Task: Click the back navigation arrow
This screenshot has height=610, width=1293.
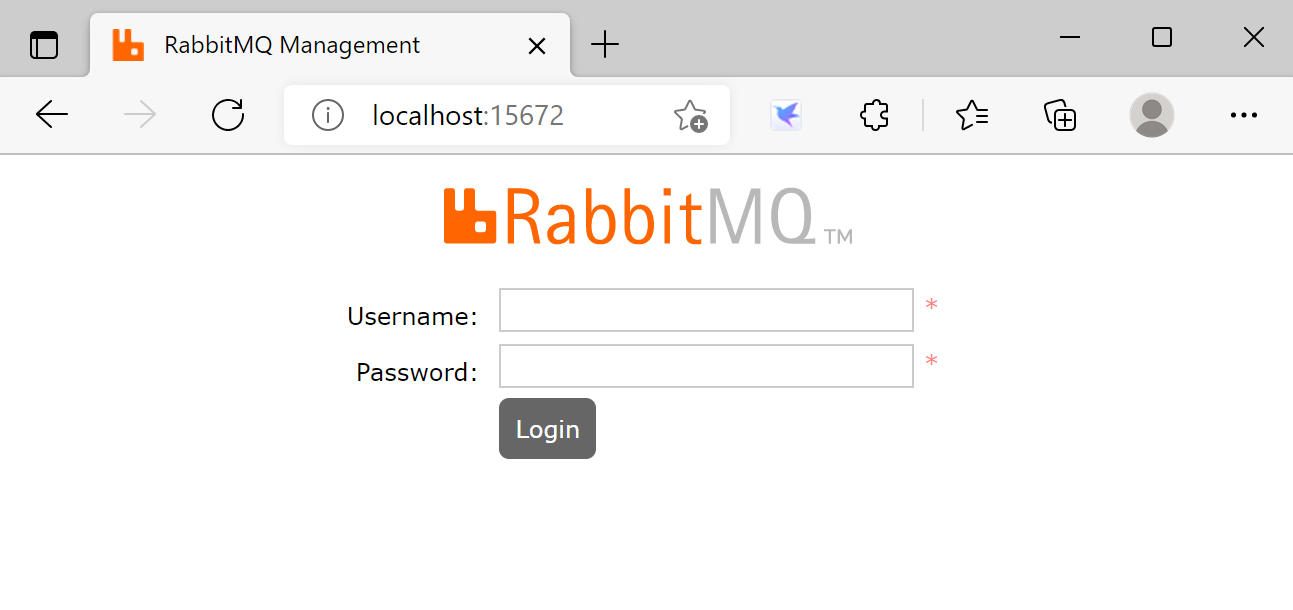Action: 52,114
